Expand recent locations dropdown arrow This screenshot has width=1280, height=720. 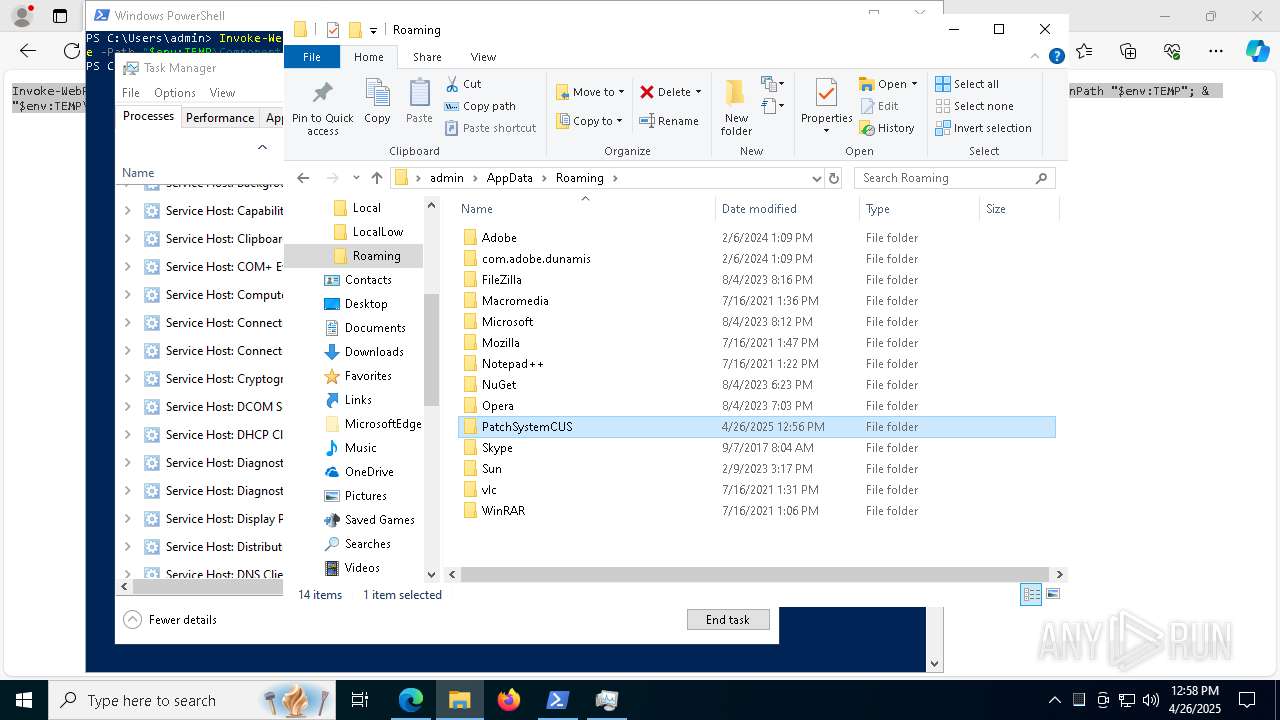coord(355,178)
